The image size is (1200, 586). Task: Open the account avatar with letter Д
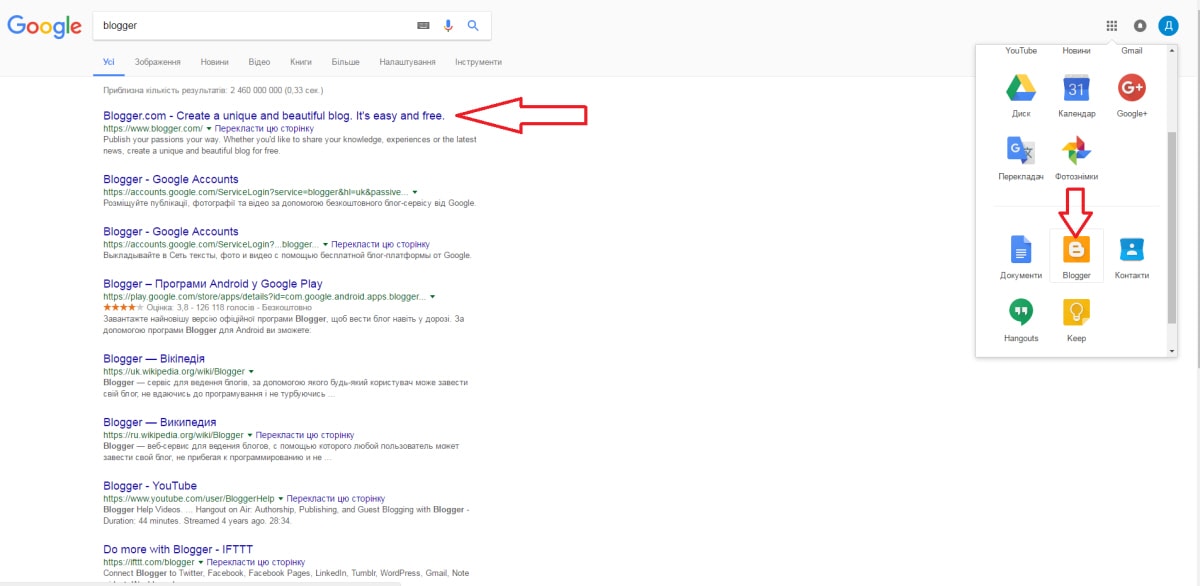(x=1168, y=26)
